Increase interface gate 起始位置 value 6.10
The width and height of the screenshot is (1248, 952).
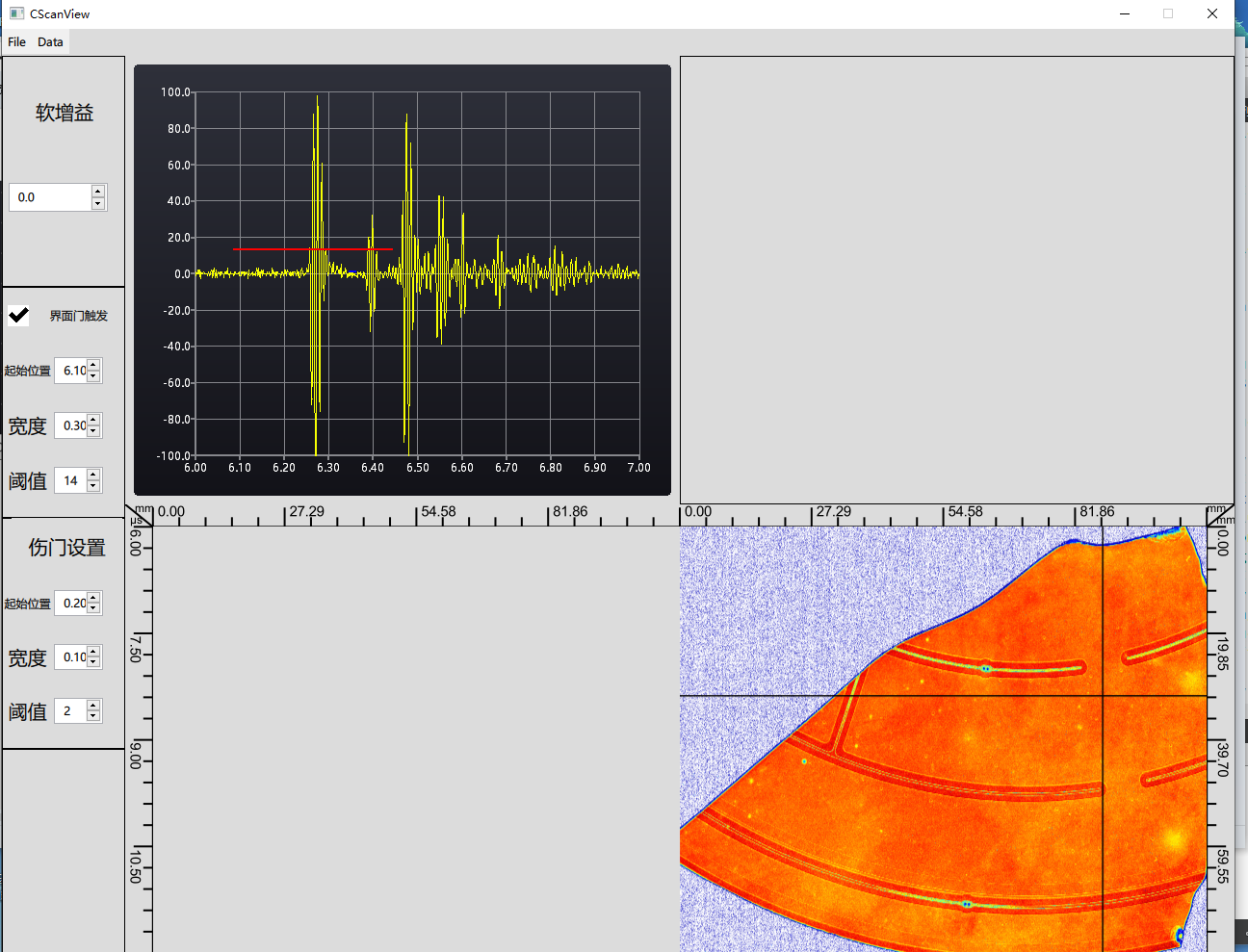93,365
